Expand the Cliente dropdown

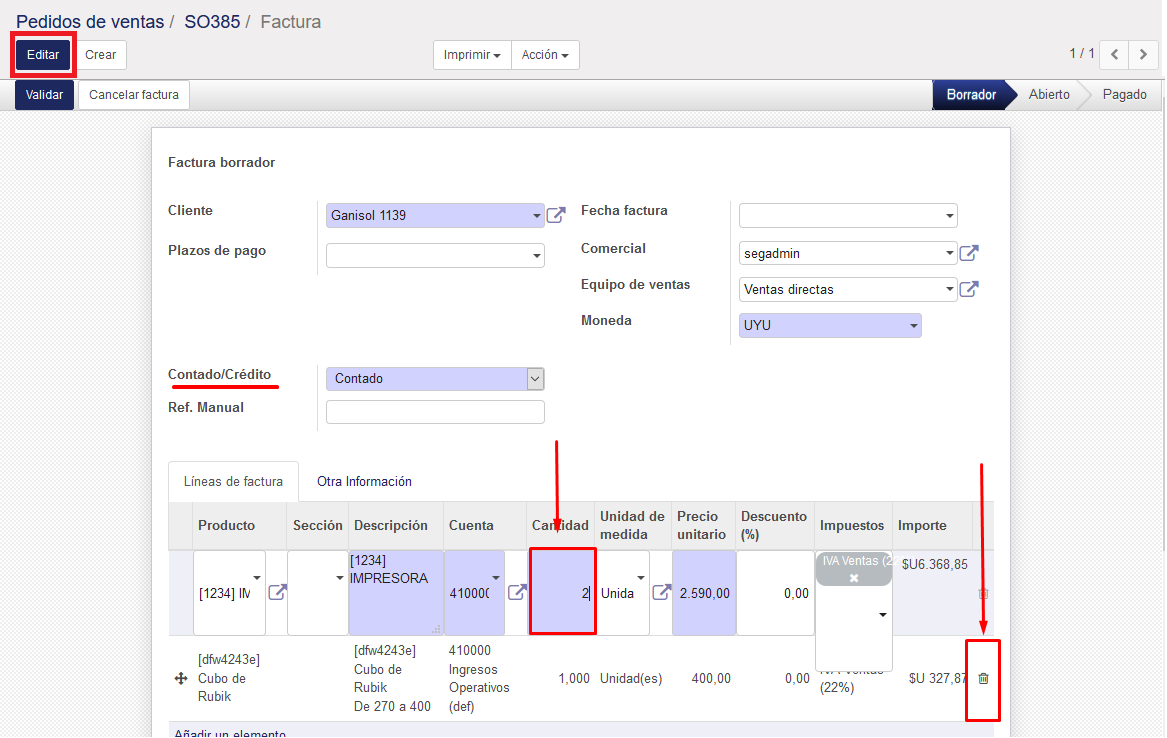(x=536, y=216)
